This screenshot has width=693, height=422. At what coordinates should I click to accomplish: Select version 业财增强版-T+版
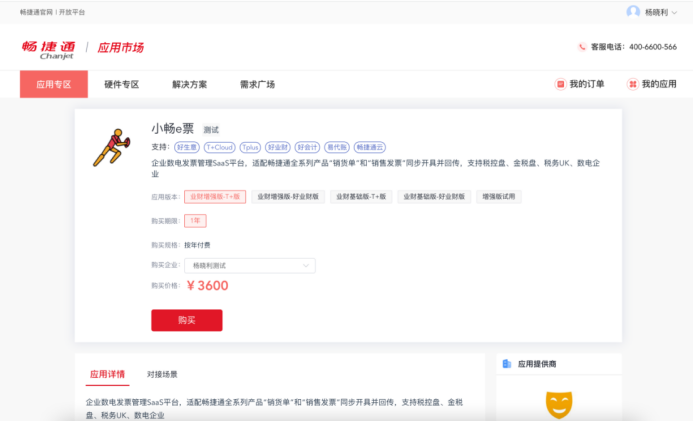[x=215, y=197]
